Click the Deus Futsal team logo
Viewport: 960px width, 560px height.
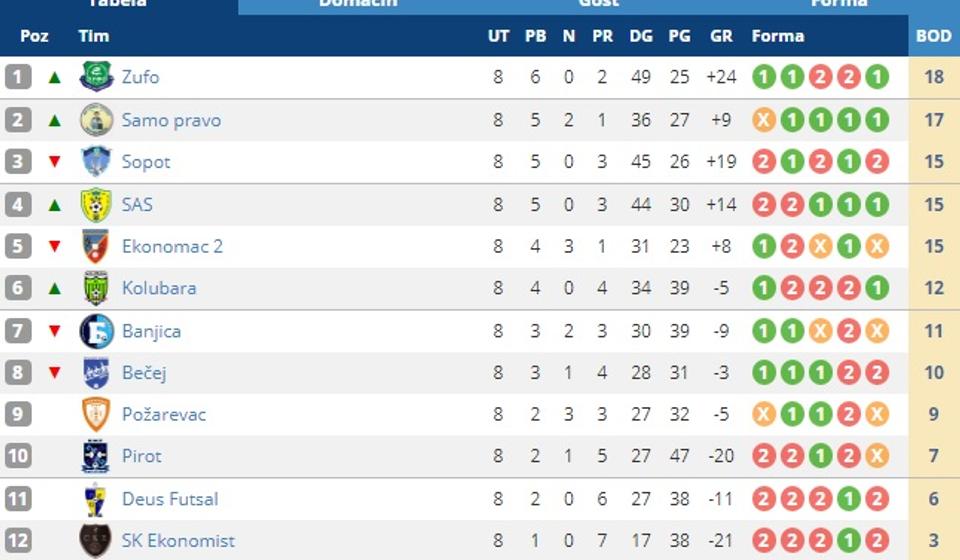point(96,499)
